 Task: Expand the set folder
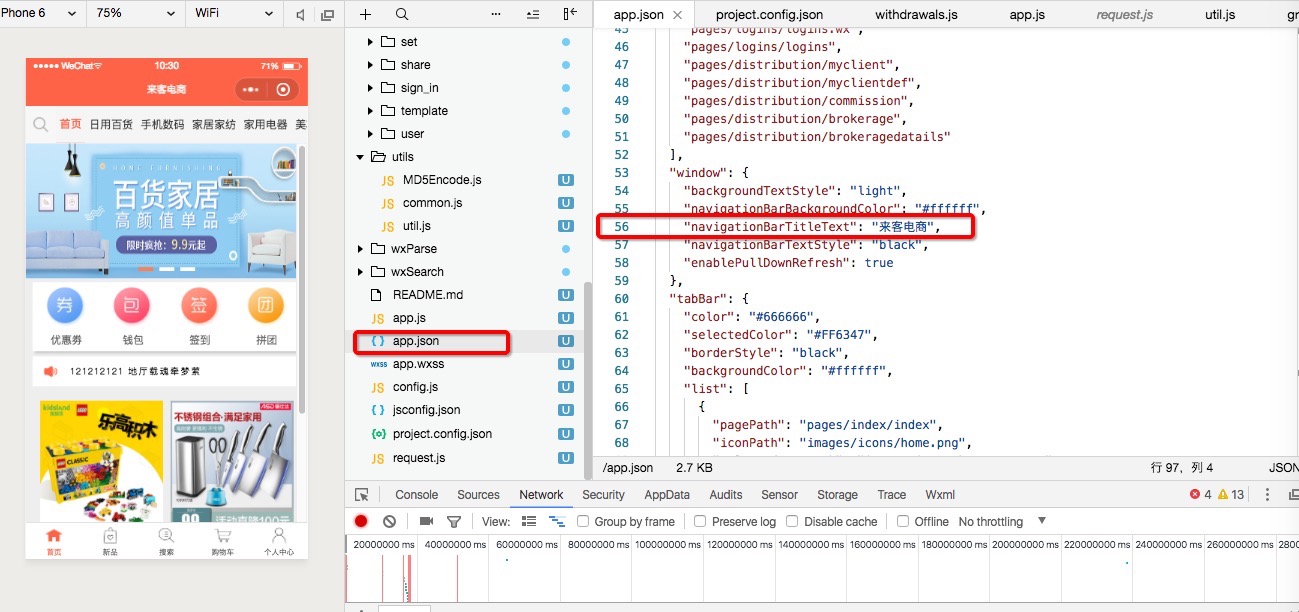tap(370, 42)
